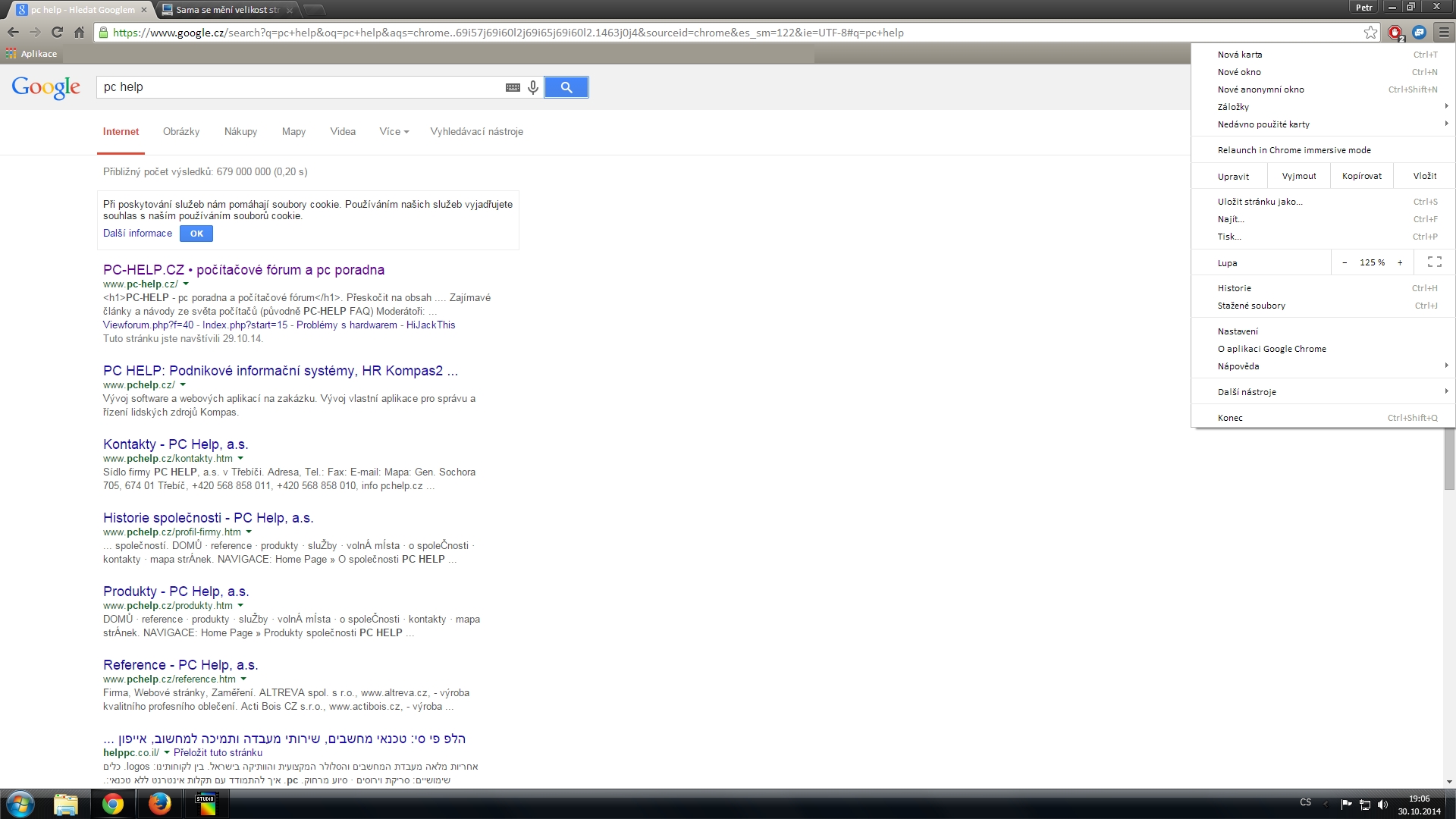Launch Firefox from the taskbar
This screenshot has height=819, width=1456.
click(159, 804)
